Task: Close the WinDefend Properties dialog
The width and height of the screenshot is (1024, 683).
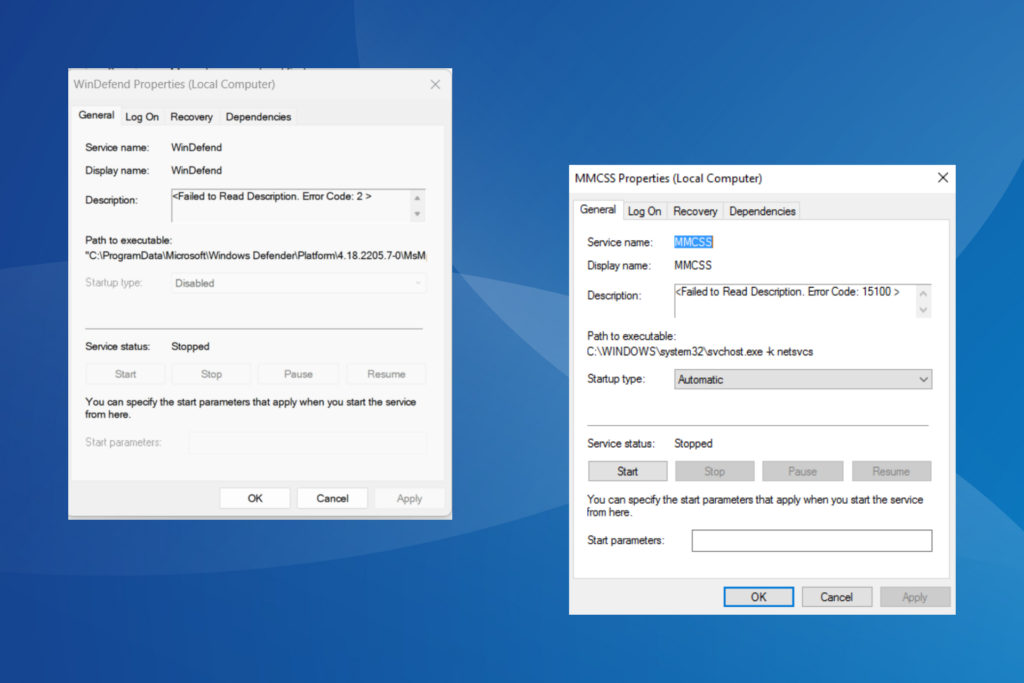Action: [x=435, y=84]
